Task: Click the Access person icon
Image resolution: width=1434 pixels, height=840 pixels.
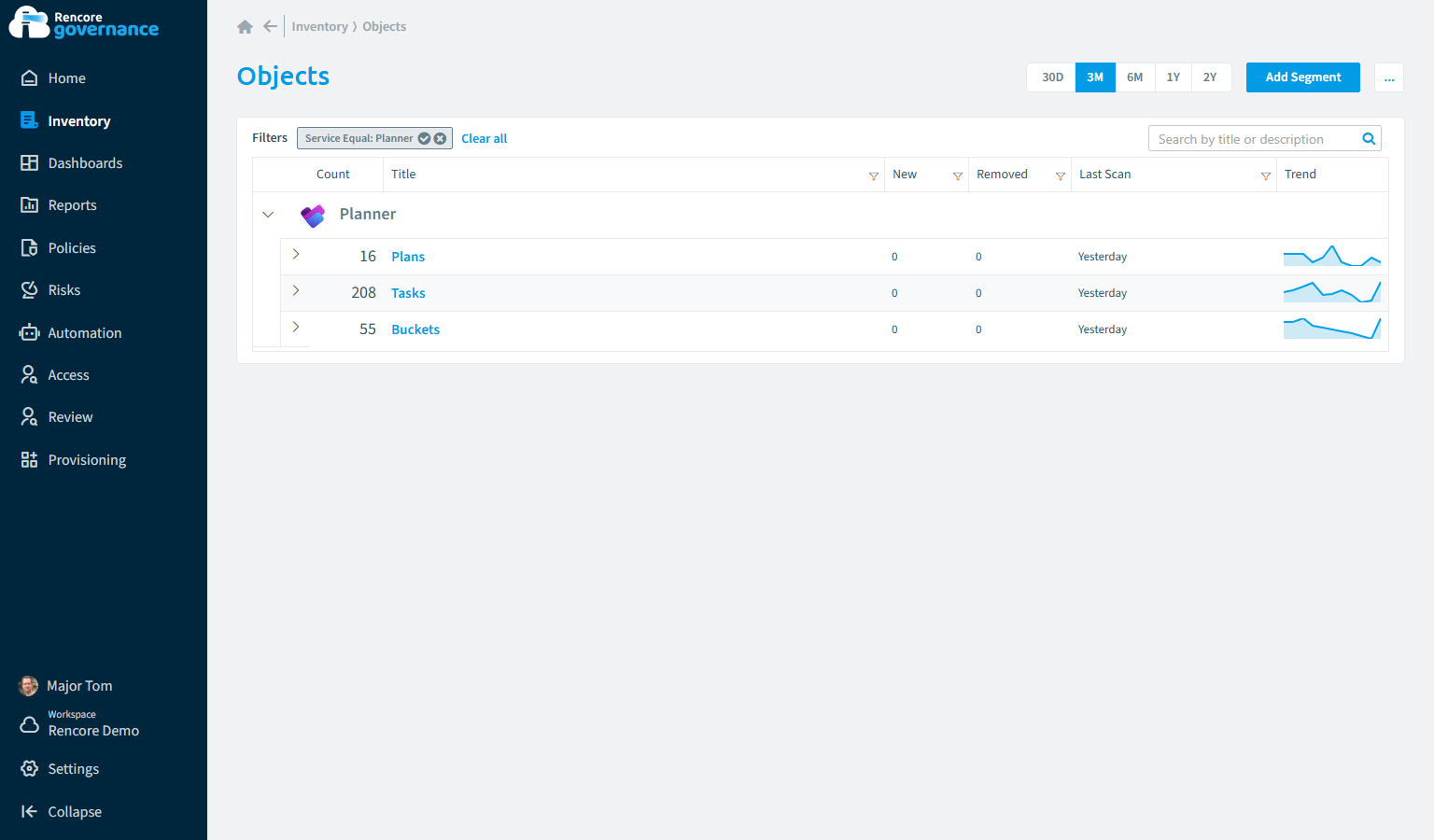Action: pos(29,375)
